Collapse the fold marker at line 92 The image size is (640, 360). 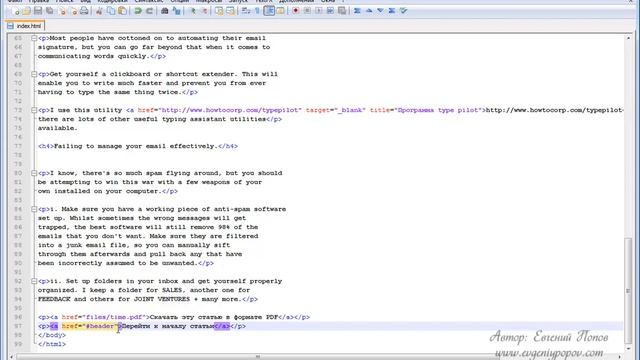[34, 281]
